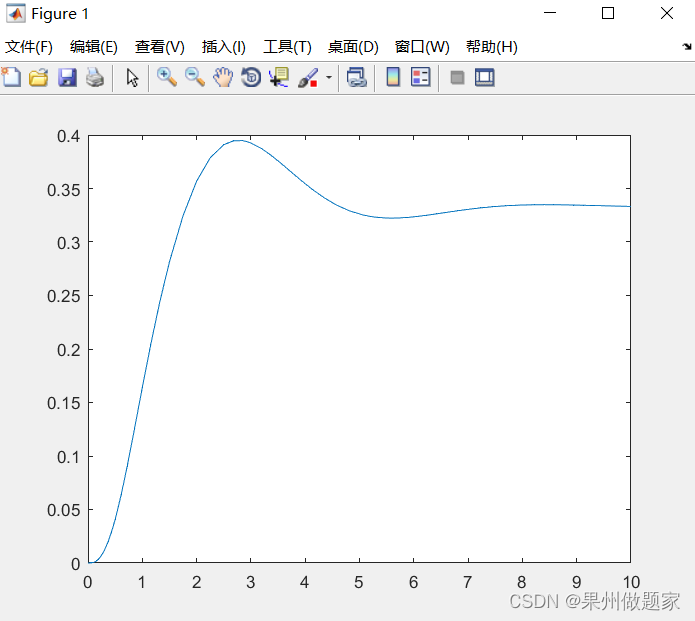Minimize the Figure 1 window
The image size is (695, 621).
[x=550, y=13]
